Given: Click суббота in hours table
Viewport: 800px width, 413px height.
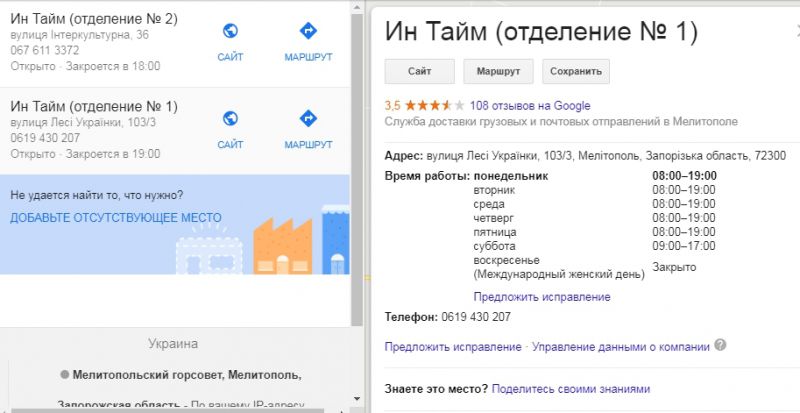Looking at the screenshot, I should 494,246.
